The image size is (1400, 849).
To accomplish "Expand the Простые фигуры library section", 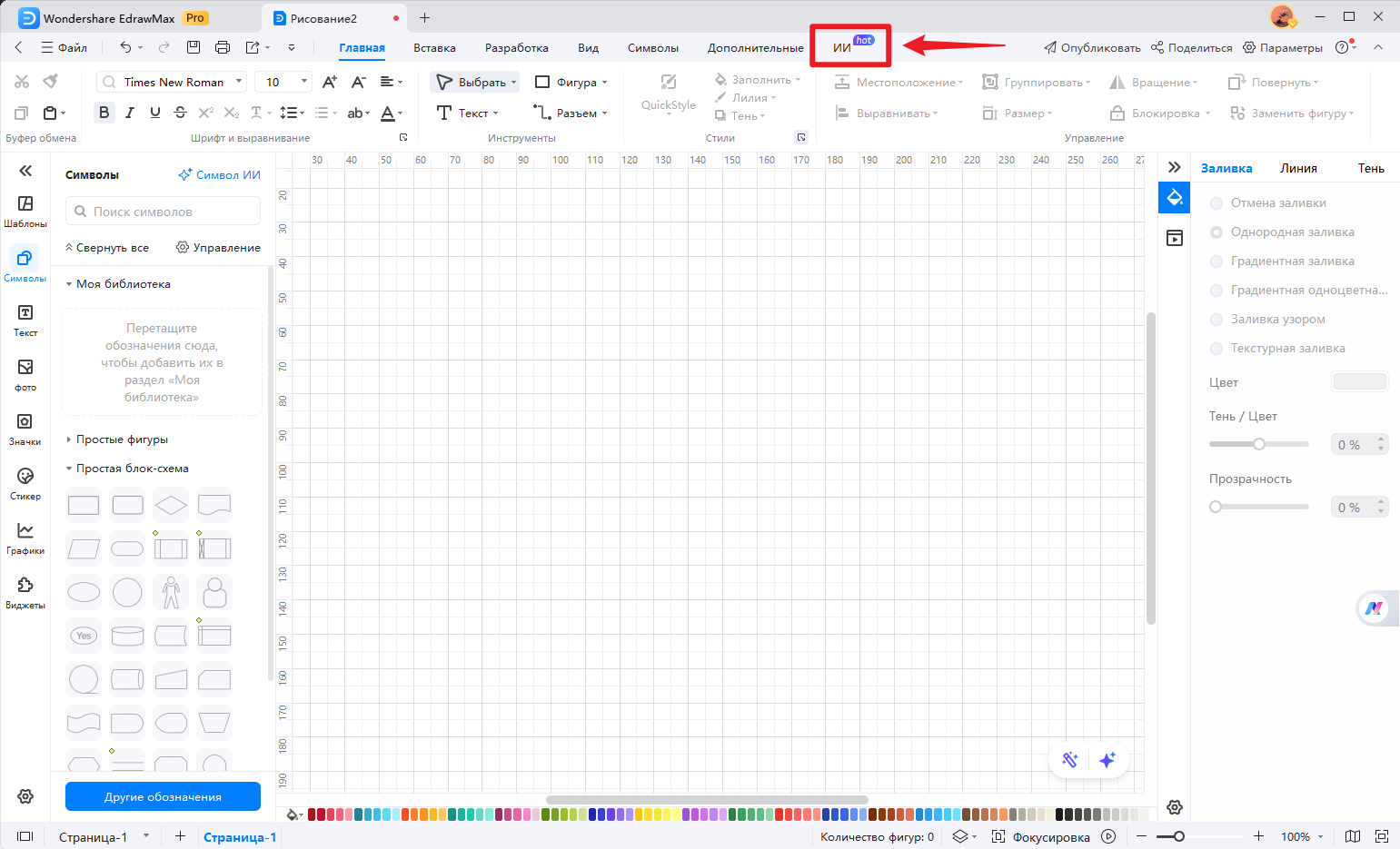I will [122, 439].
